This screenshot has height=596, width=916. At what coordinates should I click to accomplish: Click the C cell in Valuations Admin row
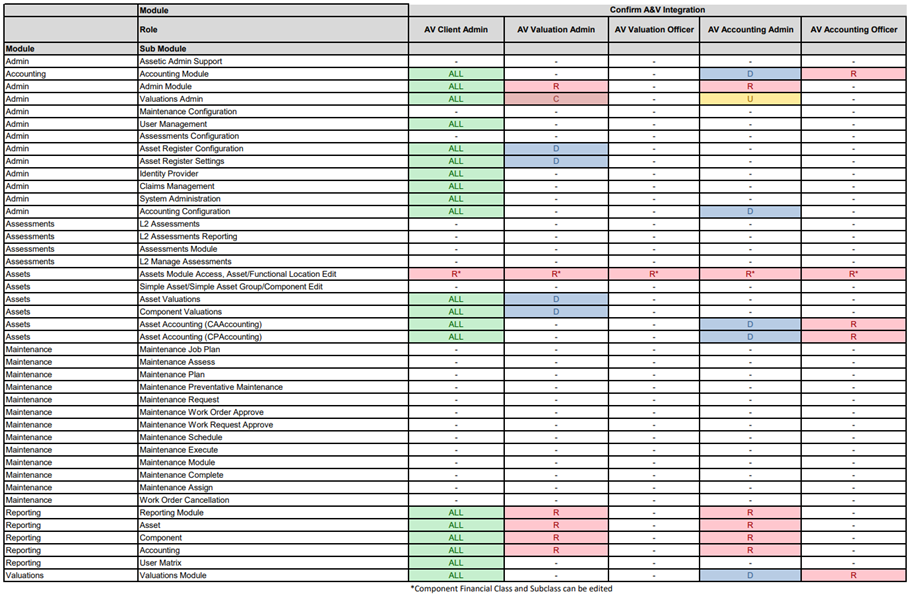coord(556,99)
